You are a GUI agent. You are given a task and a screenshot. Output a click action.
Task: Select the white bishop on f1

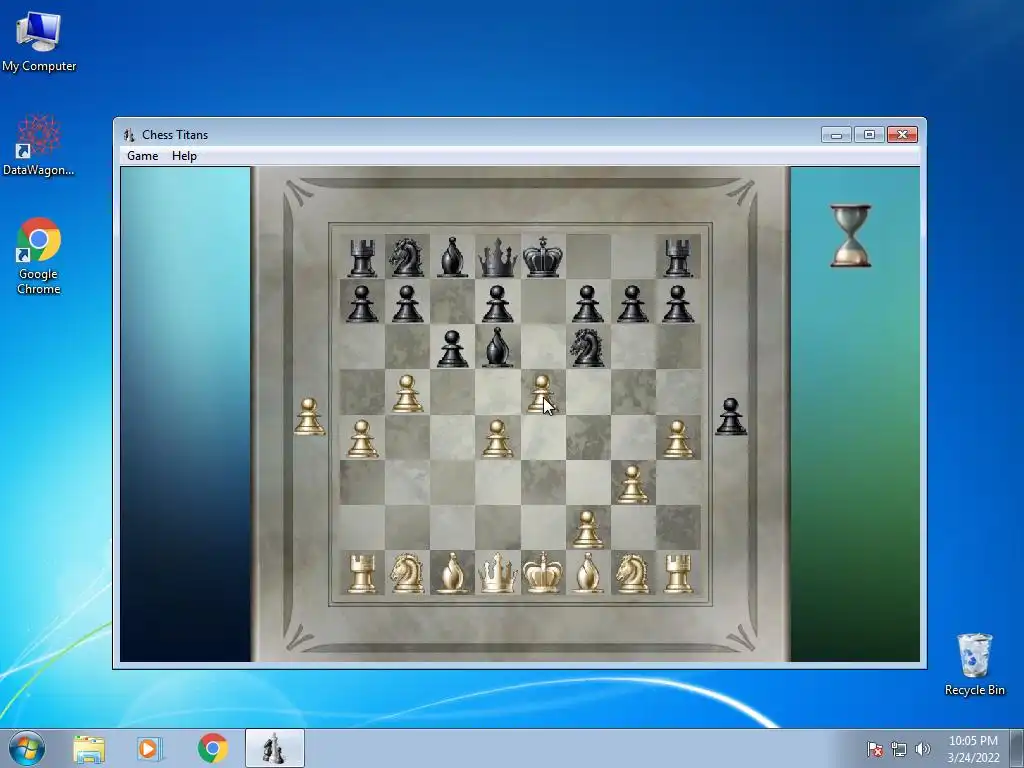click(x=587, y=573)
